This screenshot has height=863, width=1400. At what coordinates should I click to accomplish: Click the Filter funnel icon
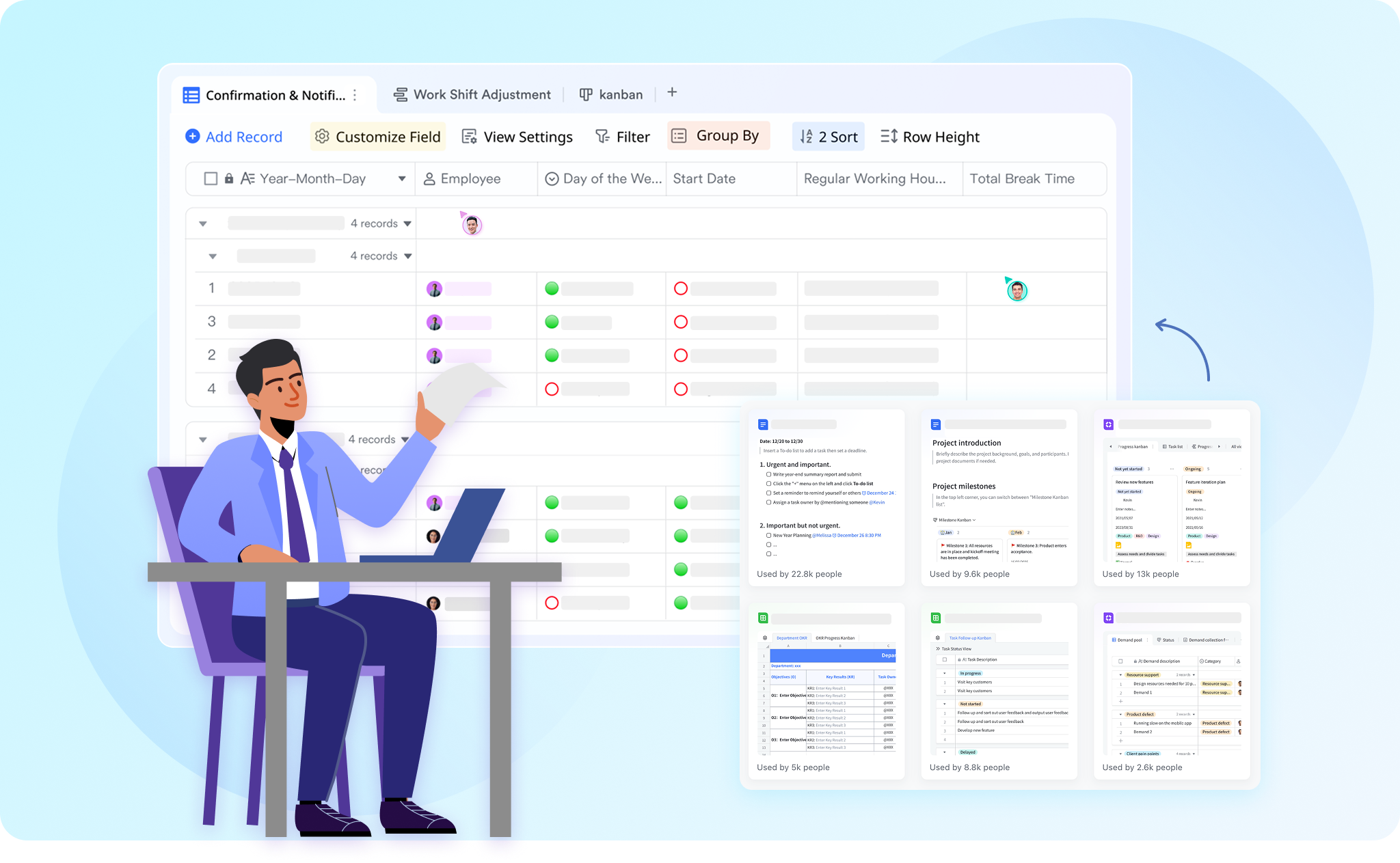point(602,137)
